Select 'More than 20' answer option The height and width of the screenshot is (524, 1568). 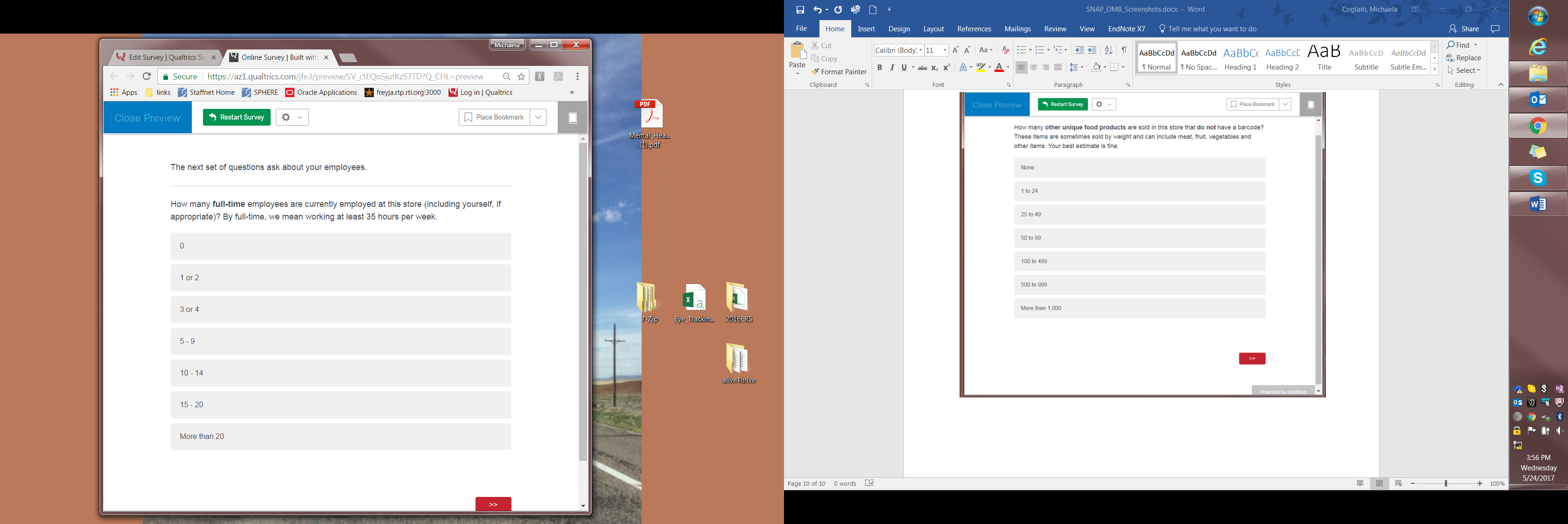(x=341, y=436)
